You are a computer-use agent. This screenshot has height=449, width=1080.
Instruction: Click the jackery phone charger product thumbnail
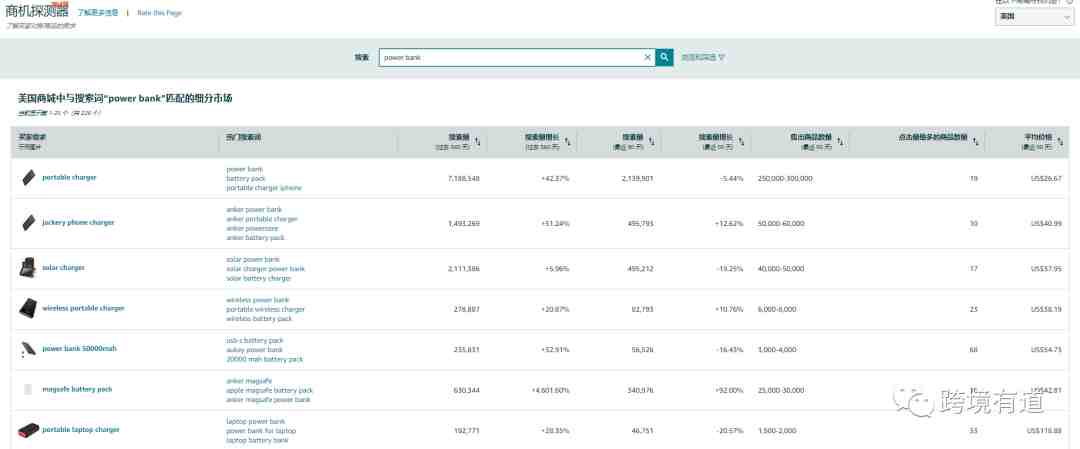pos(28,222)
